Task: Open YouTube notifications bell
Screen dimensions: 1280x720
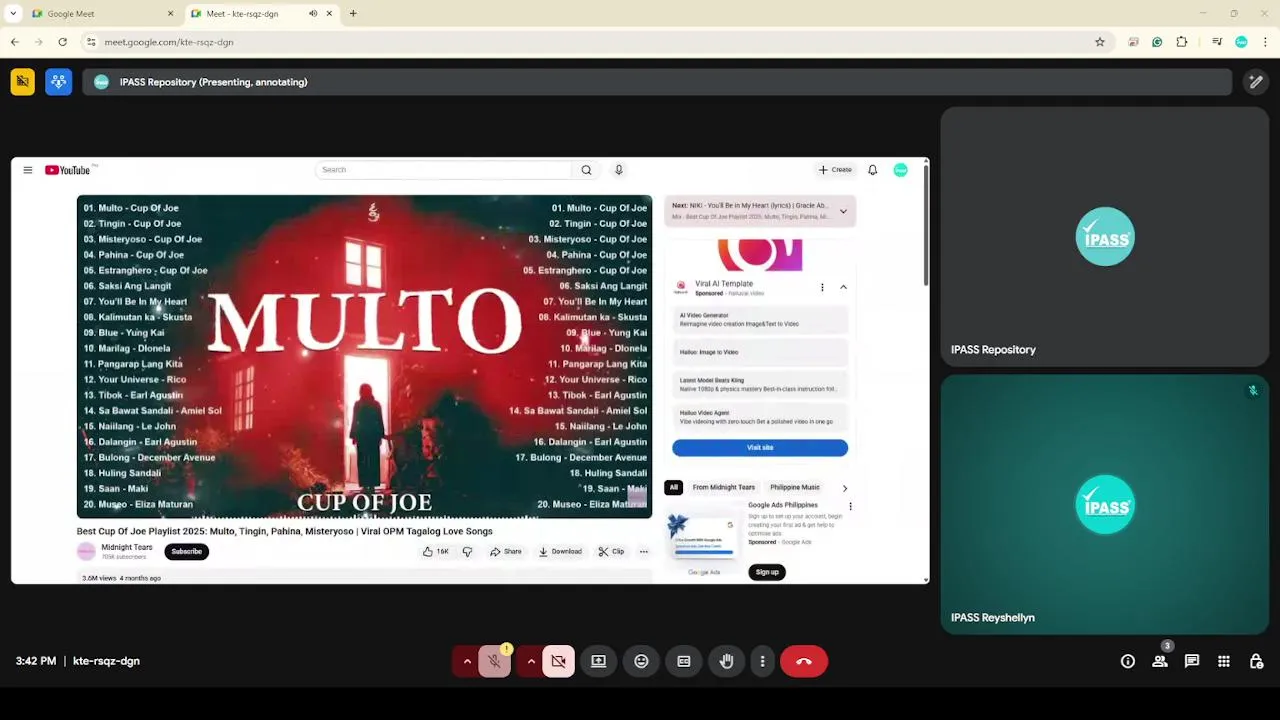Action: pos(873,170)
